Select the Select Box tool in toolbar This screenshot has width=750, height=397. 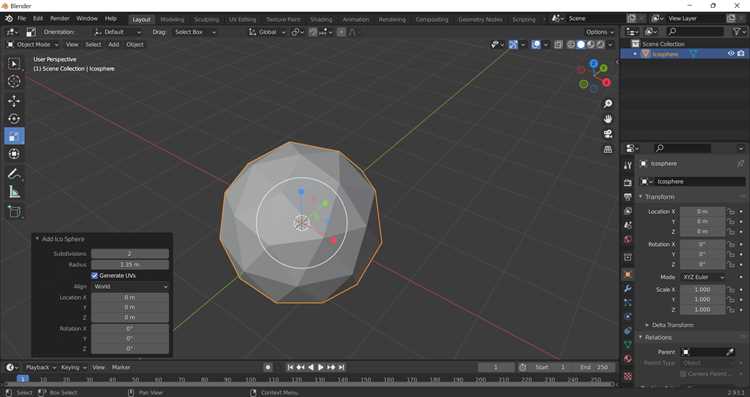click(14, 64)
